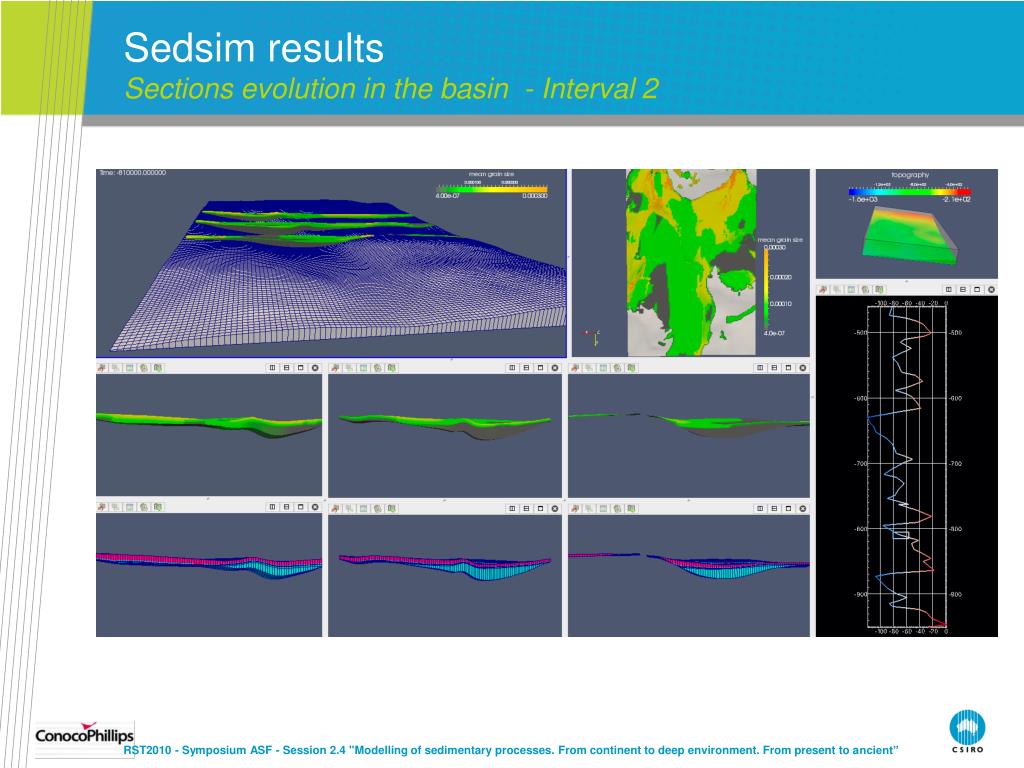Click camera undo in left green section view
This screenshot has width=1024, height=768.
(102, 368)
